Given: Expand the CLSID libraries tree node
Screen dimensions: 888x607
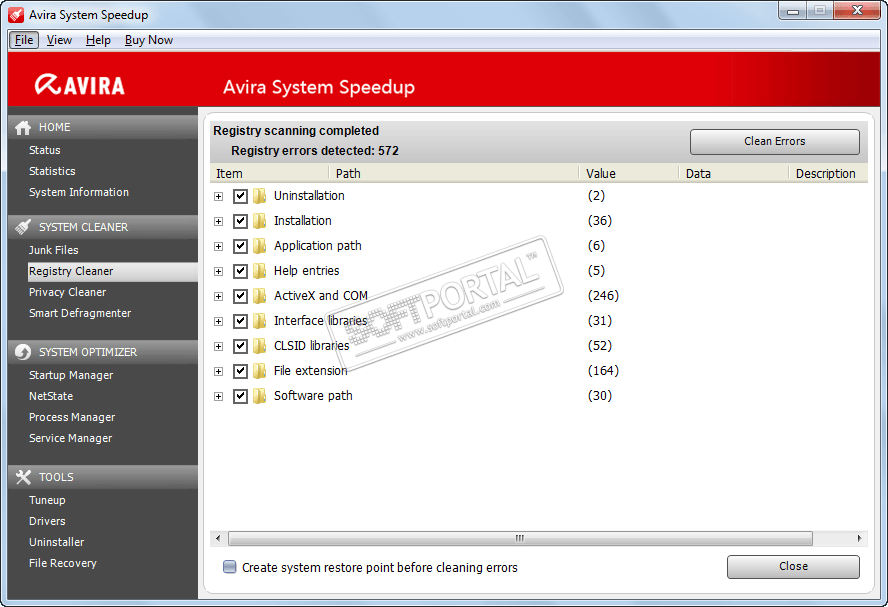Looking at the screenshot, I should click(x=219, y=346).
